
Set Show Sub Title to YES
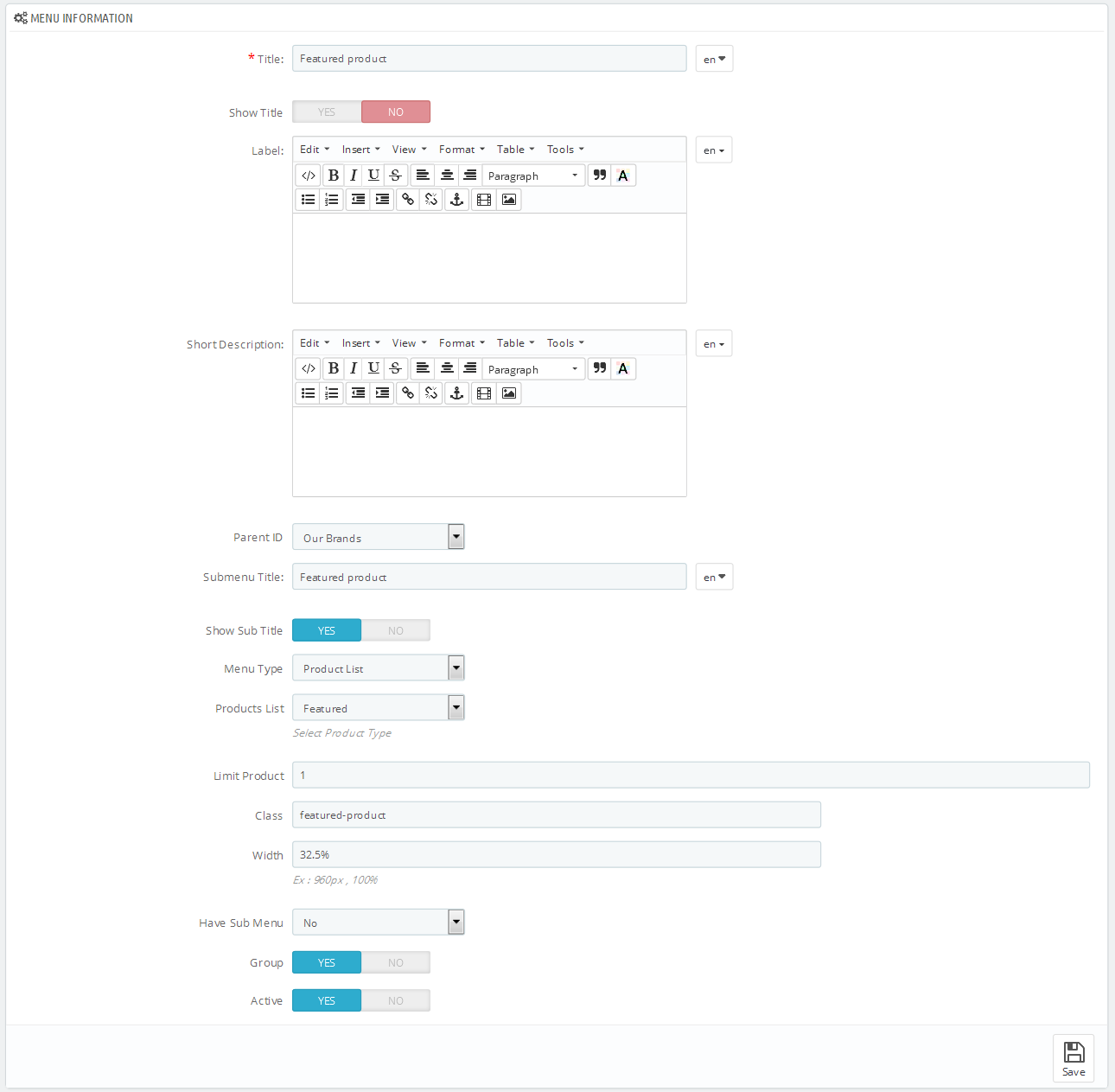[x=327, y=631]
